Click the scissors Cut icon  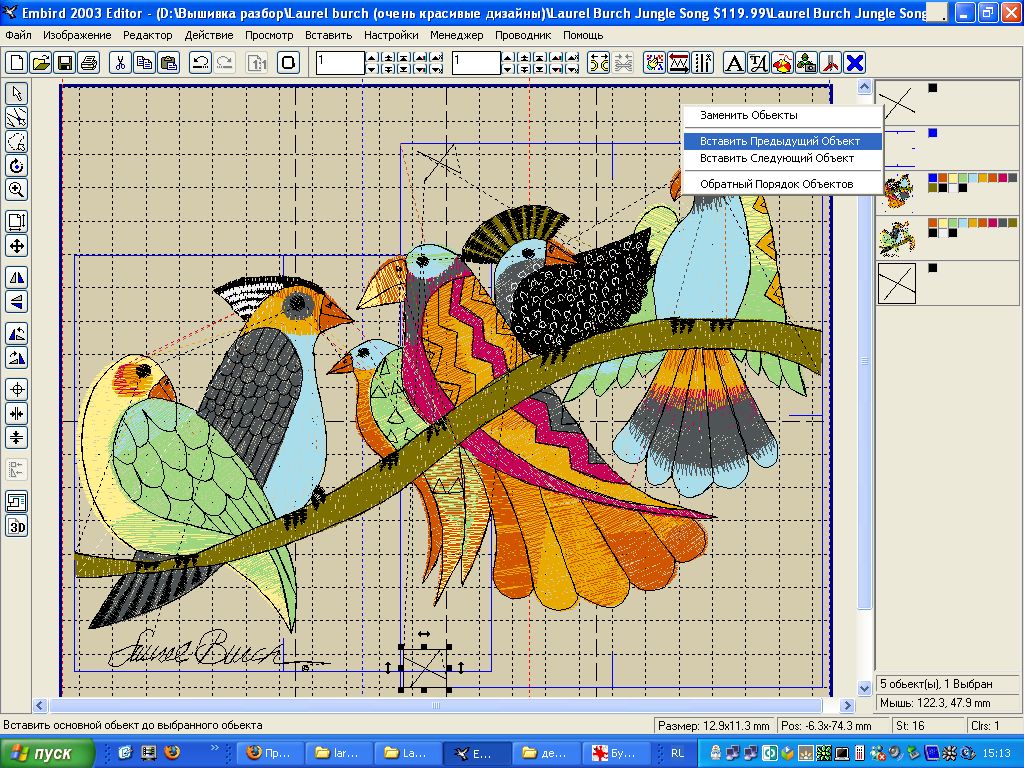[x=120, y=63]
